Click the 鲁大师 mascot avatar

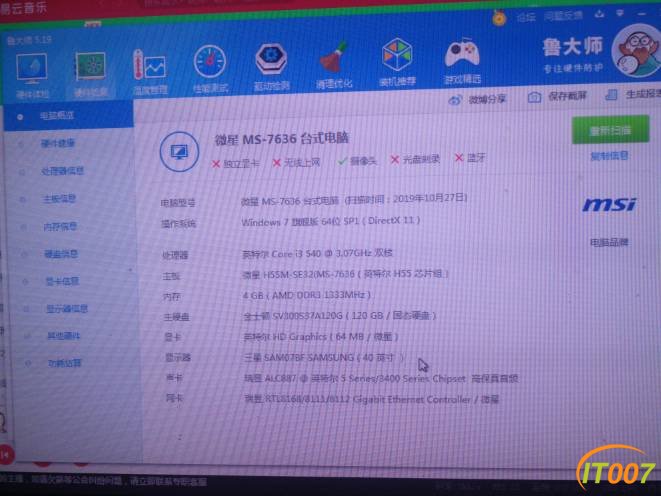pos(638,51)
